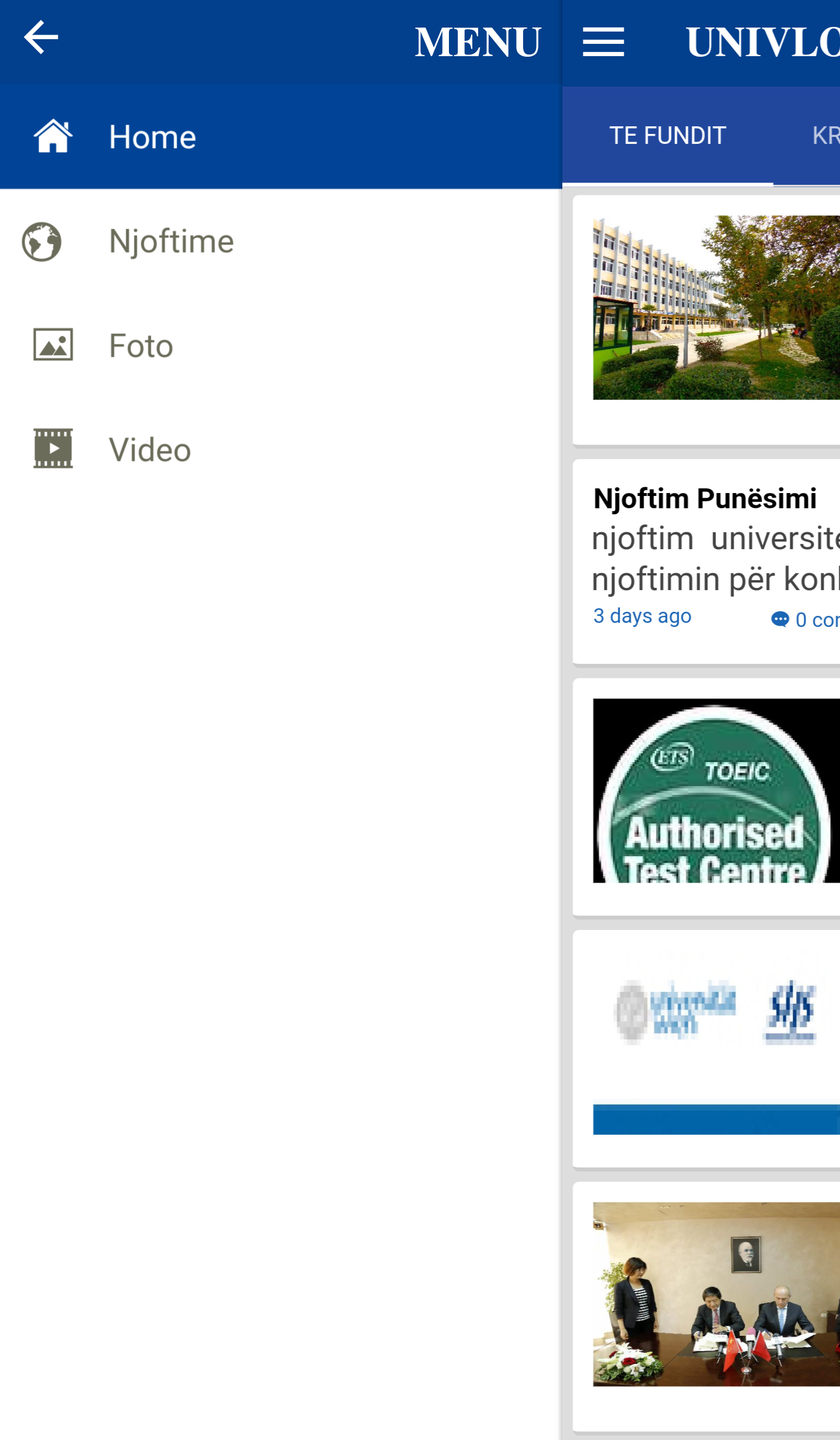Switch to the partially visible KR tab
The width and height of the screenshot is (840, 1440).
click(x=825, y=136)
